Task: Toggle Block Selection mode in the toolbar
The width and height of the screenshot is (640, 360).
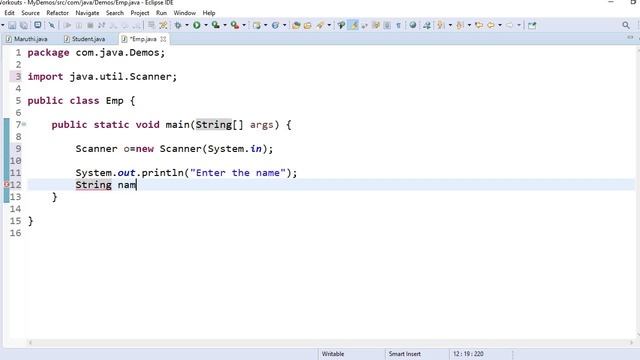Action: coord(387,25)
